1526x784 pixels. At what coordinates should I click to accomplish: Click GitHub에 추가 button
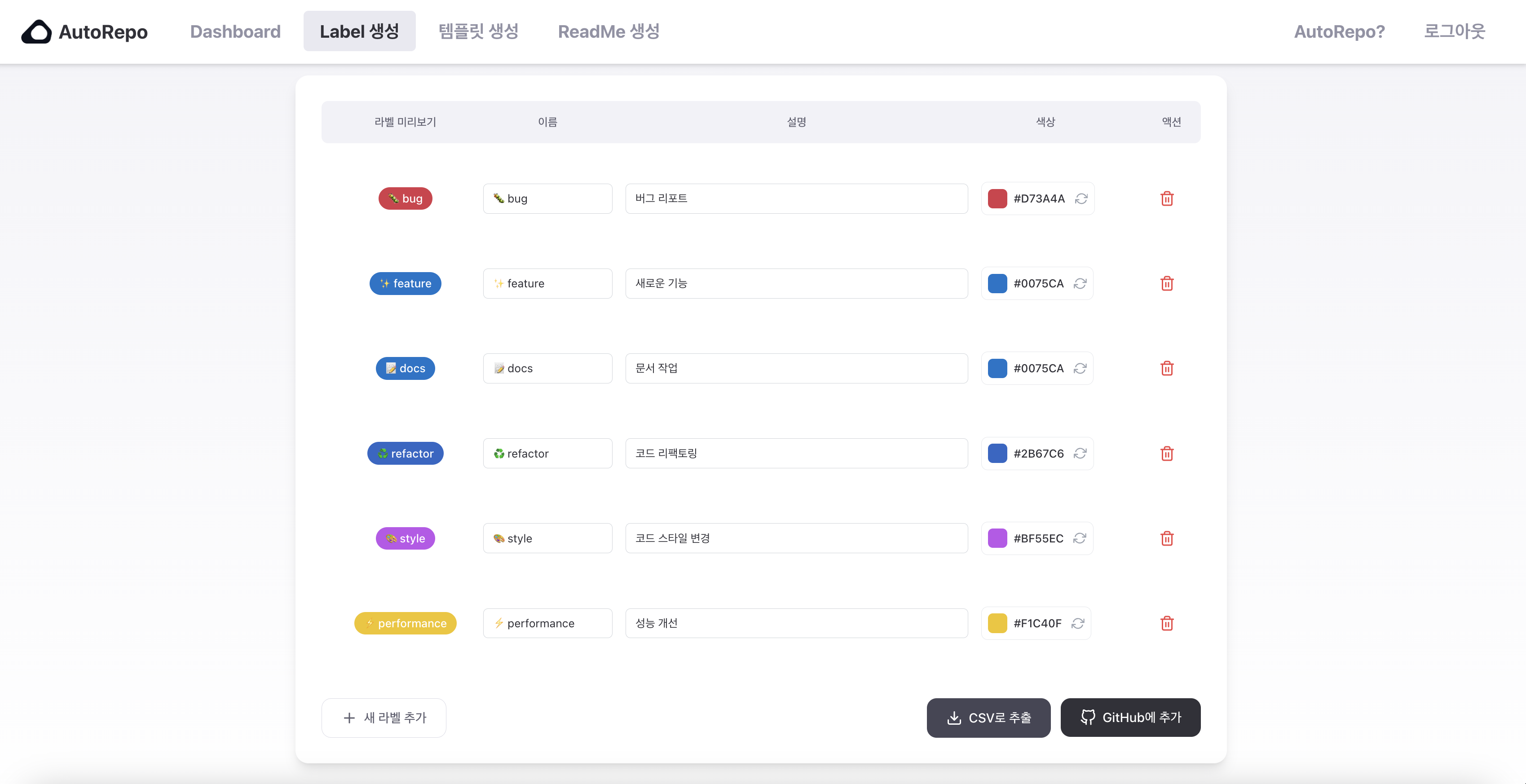(x=1130, y=717)
